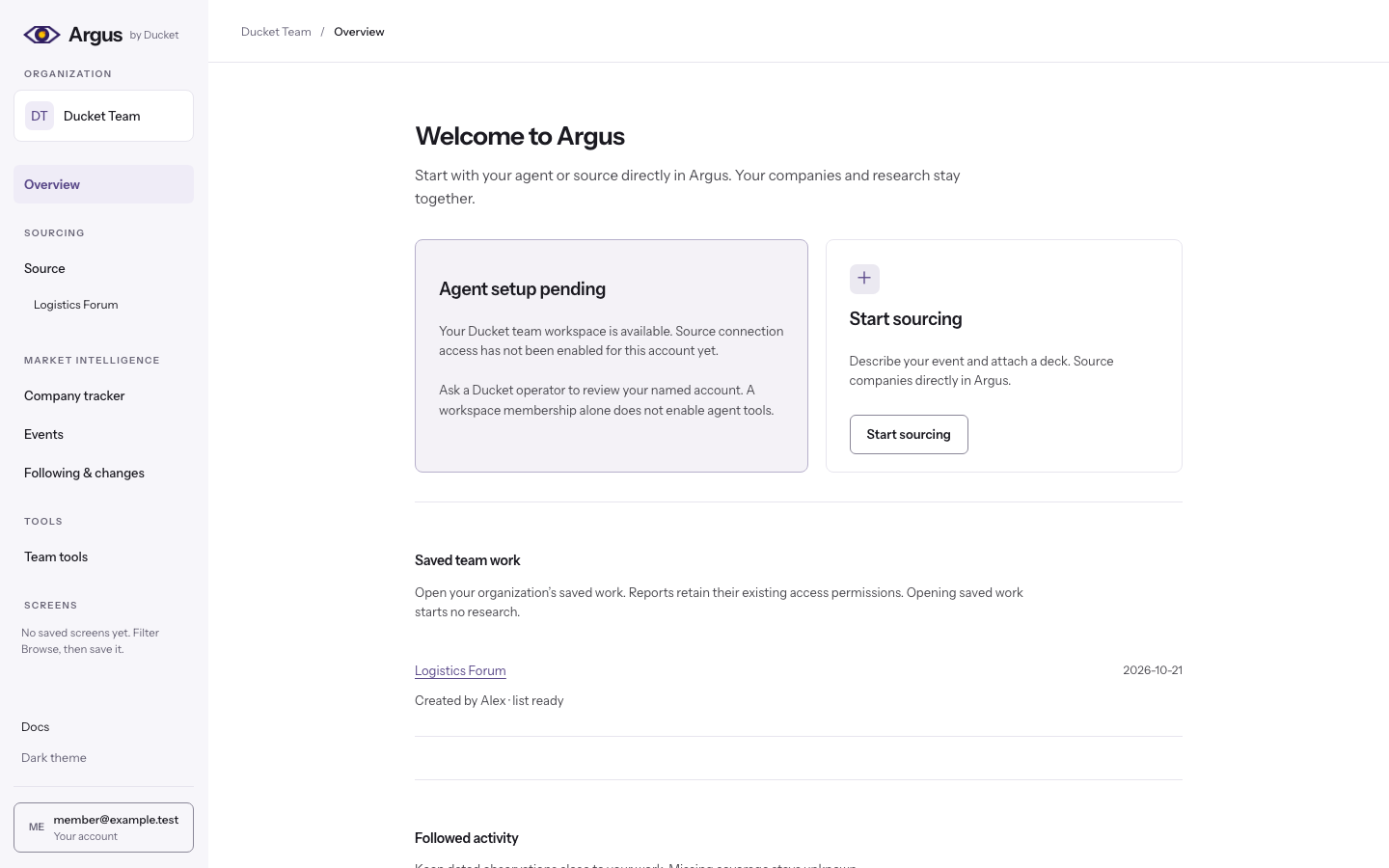The height and width of the screenshot is (868, 1389).
Task: Select Overview in the sidebar
Action: (103, 184)
